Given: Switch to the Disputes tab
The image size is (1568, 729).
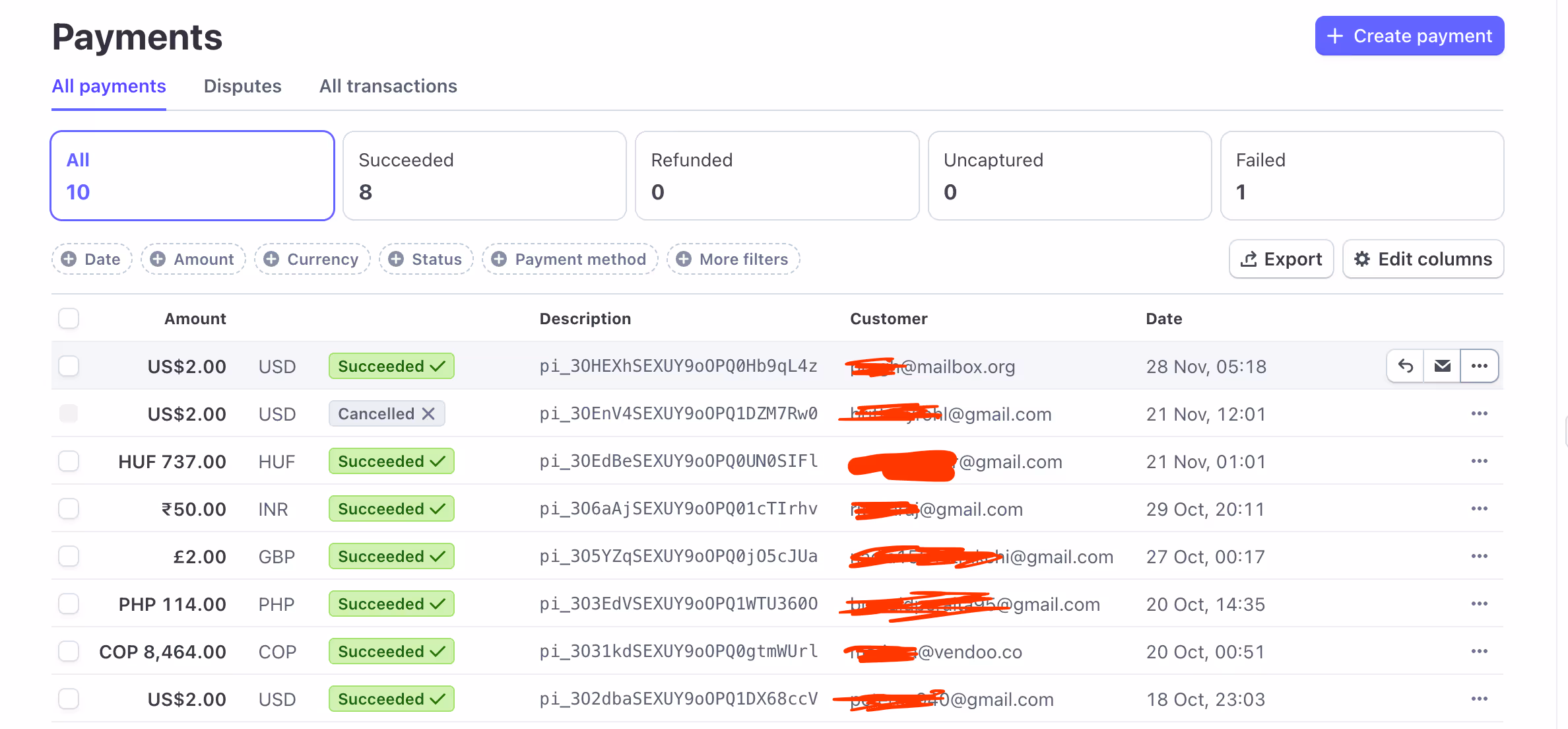Looking at the screenshot, I should point(242,86).
